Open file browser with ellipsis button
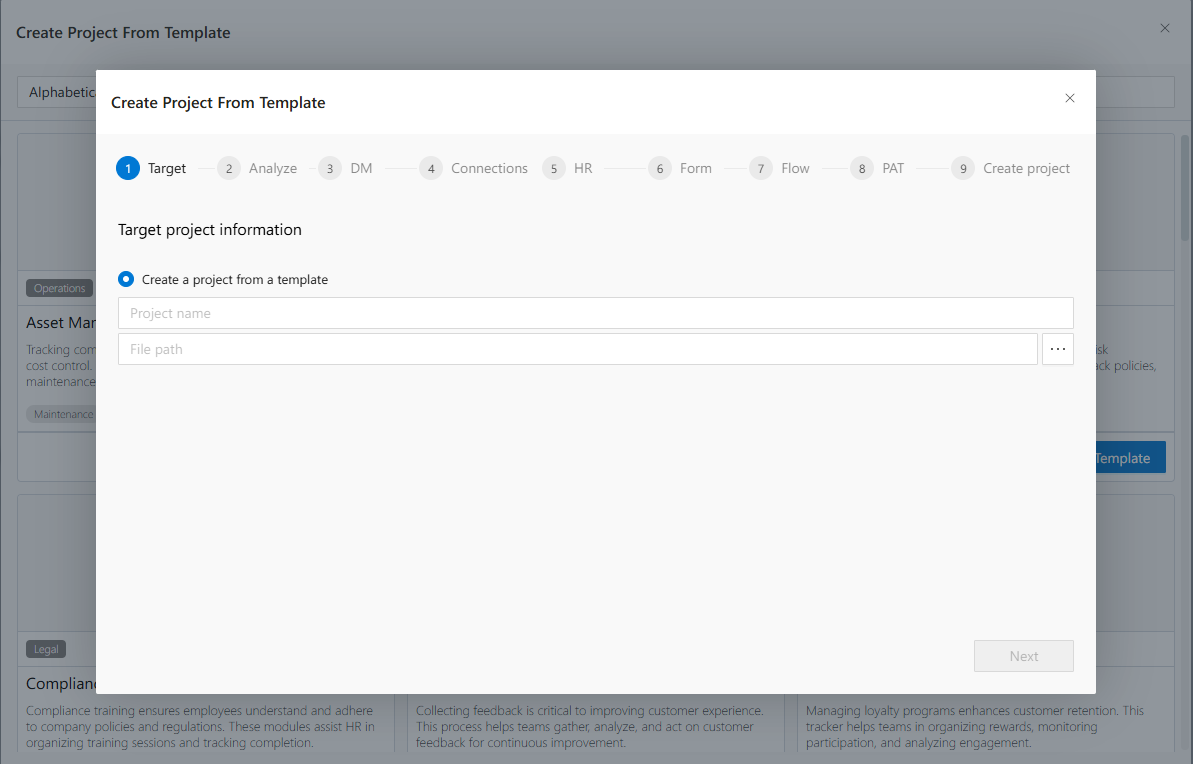Image resolution: width=1193 pixels, height=764 pixels. [x=1058, y=349]
